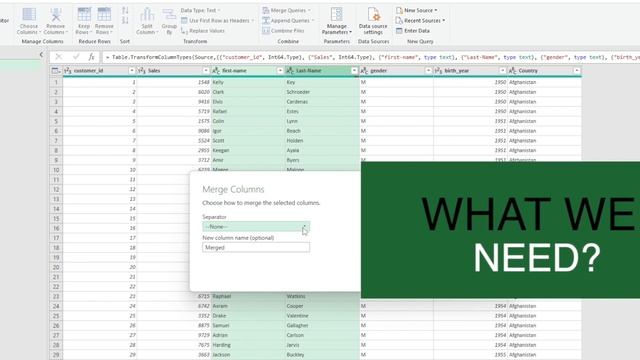640x360 pixels.
Task: Open birth_year column filter dropdown
Action: 502,71
